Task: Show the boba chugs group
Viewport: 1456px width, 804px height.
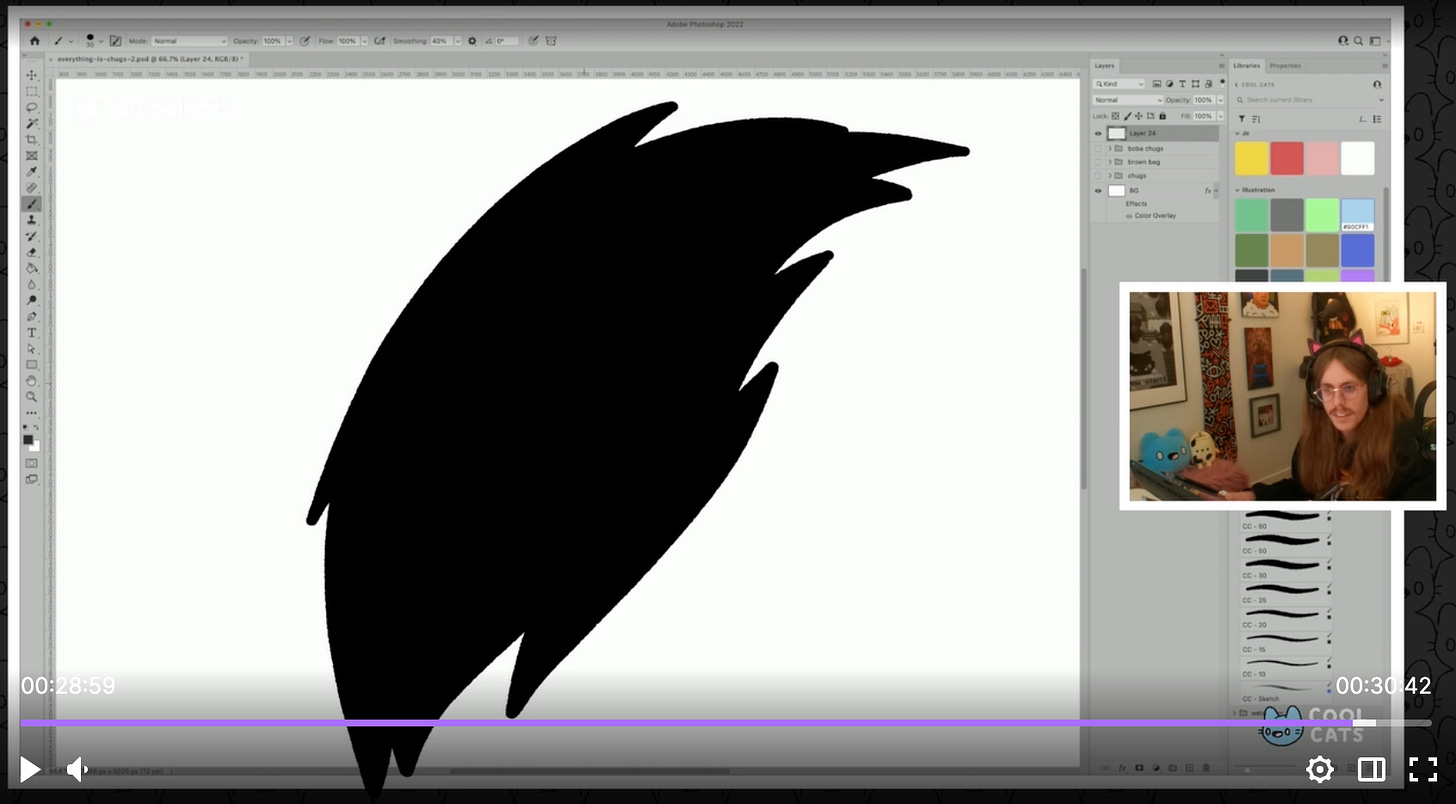Action: 1098,148
